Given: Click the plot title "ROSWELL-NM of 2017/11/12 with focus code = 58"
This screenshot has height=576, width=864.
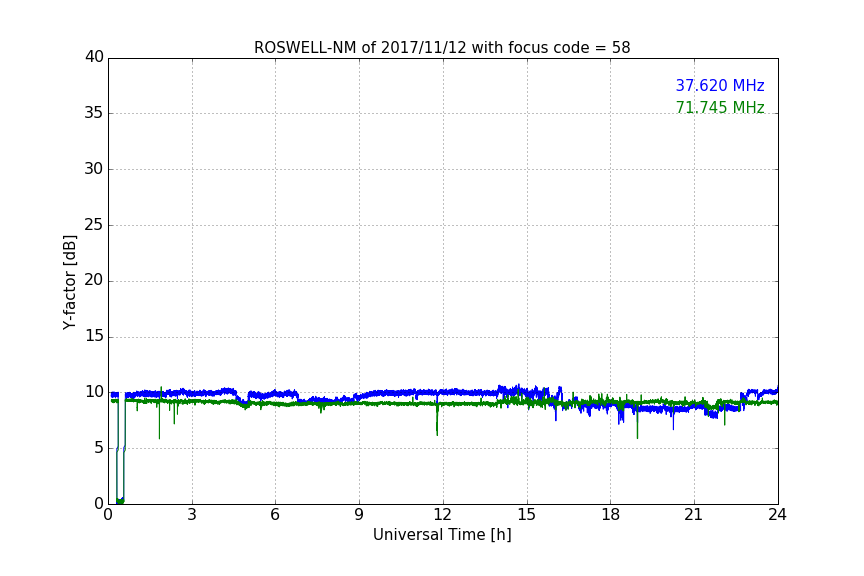Looking at the screenshot, I should (442, 48).
